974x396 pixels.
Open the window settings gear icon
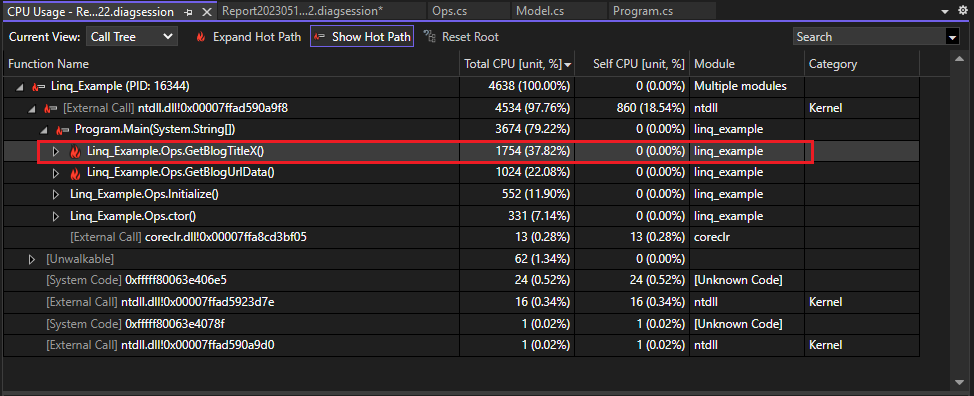pyautogui.click(x=963, y=11)
